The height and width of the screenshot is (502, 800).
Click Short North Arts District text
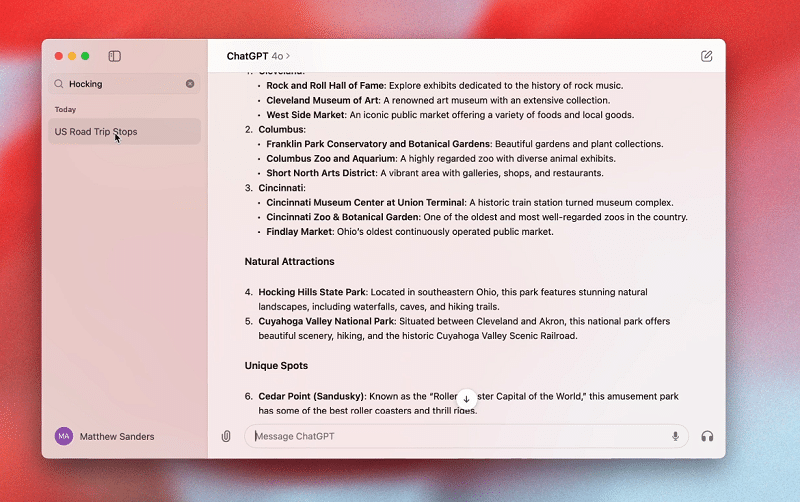[x=321, y=173]
